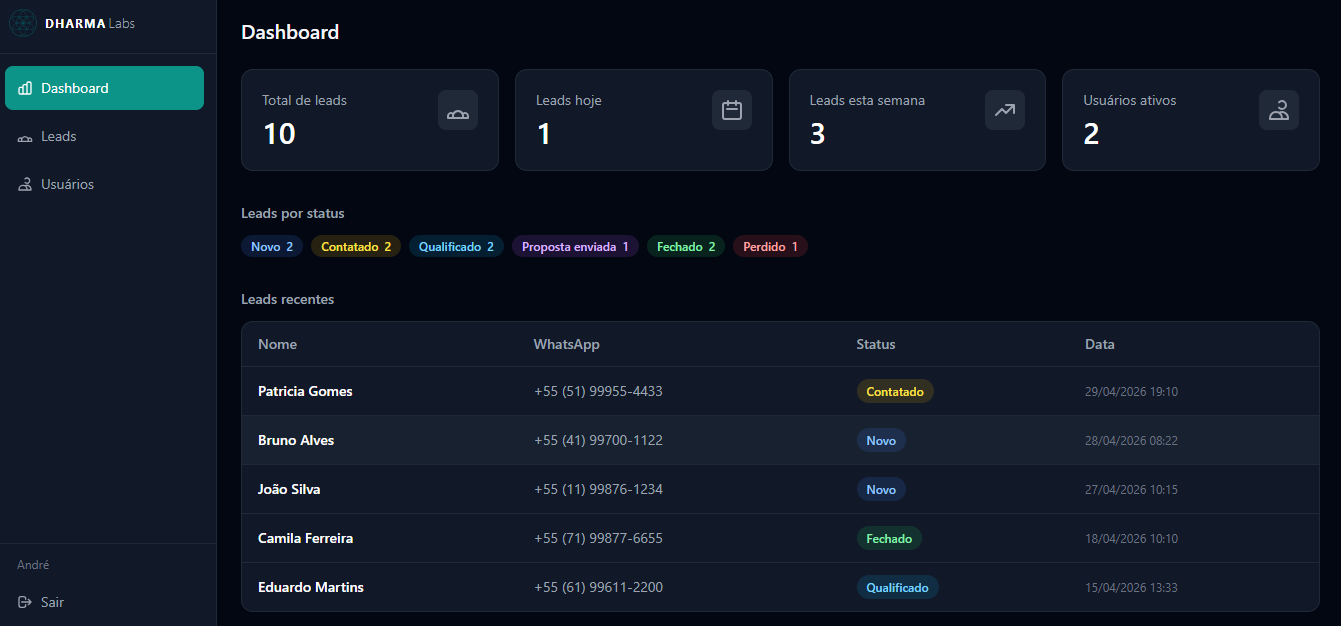The height and width of the screenshot is (626, 1341).
Task: Click the date 18/04/2026 10:10
Action: tap(1131, 538)
